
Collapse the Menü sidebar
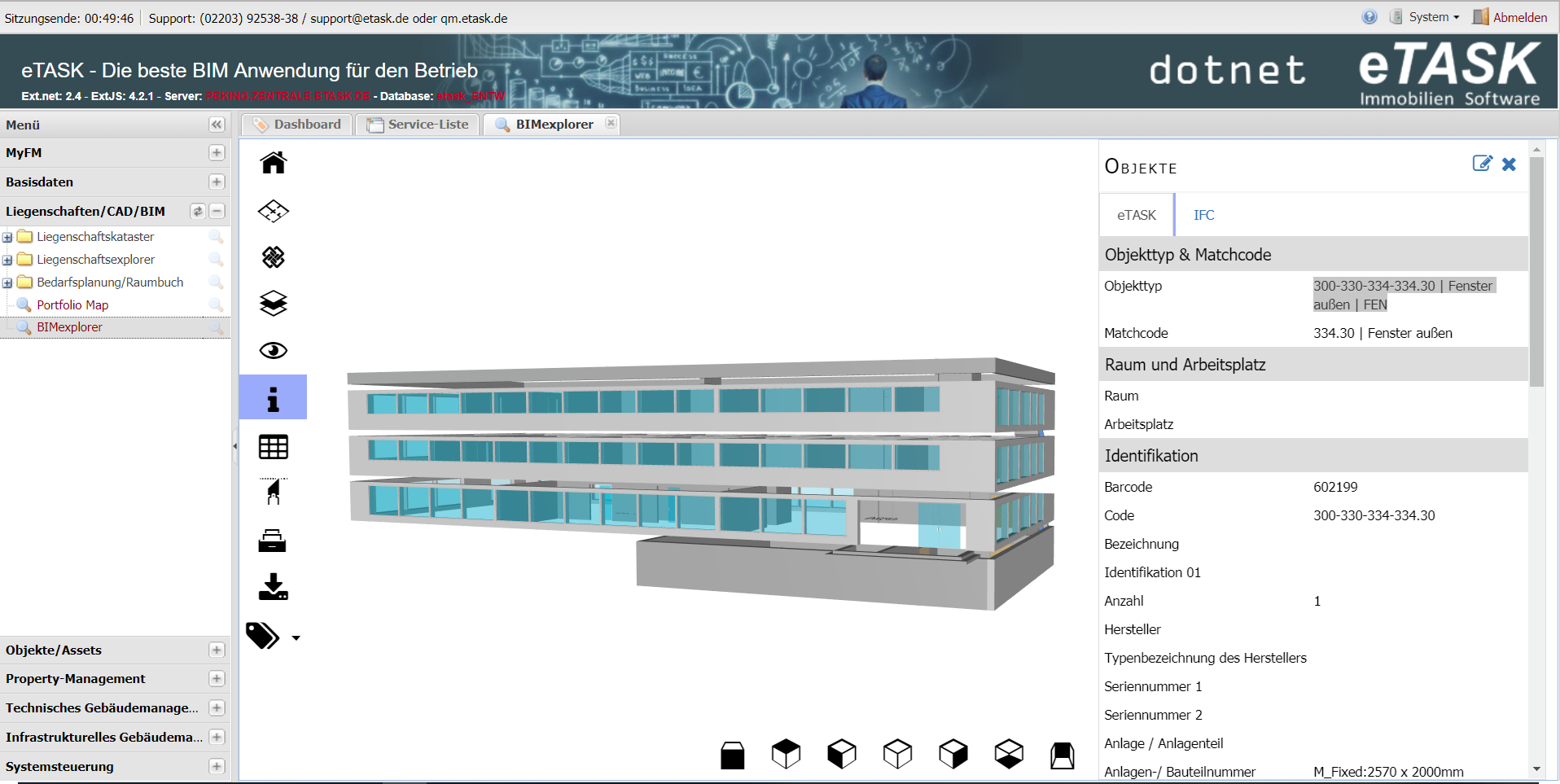(217, 125)
